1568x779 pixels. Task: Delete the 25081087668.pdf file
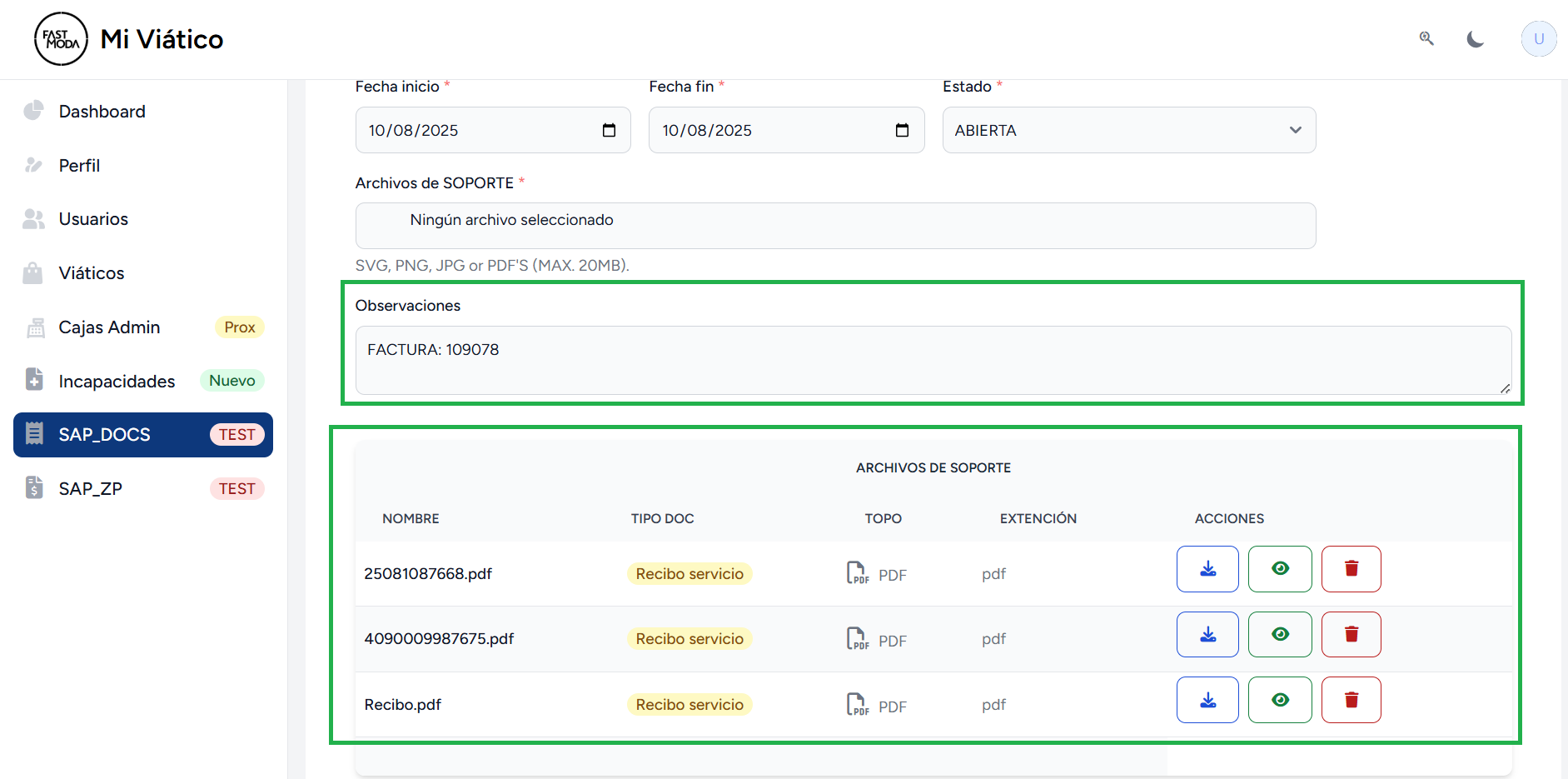1351,569
